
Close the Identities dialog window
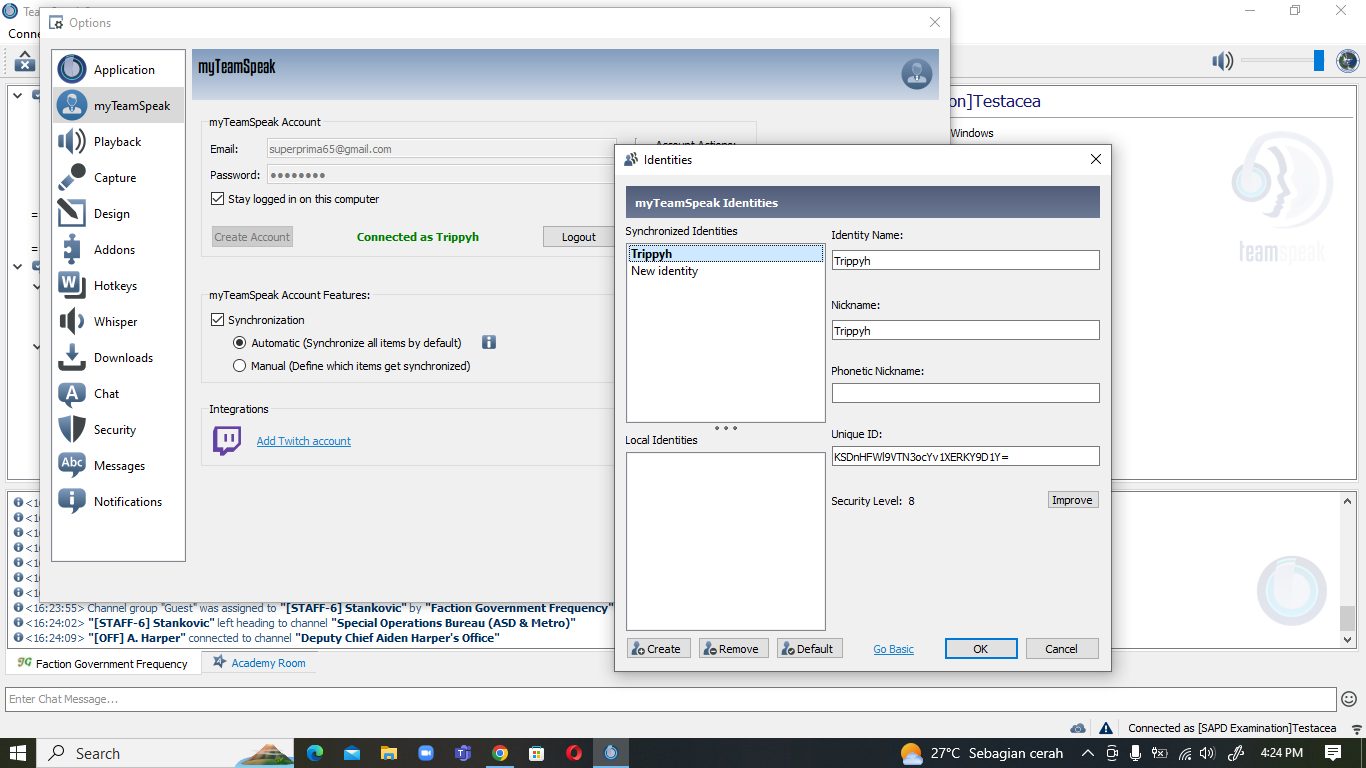(x=1095, y=159)
